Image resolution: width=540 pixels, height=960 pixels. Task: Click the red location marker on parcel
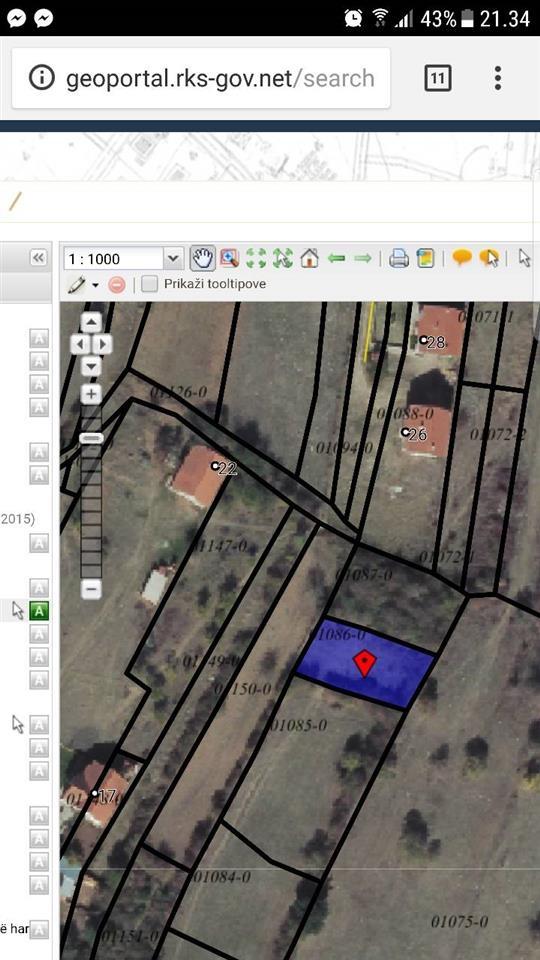[365, 662]
